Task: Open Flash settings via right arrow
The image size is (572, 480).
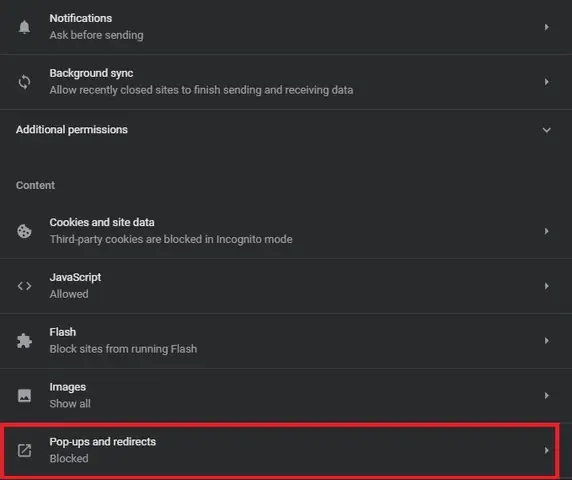Action: click(546, 341)
